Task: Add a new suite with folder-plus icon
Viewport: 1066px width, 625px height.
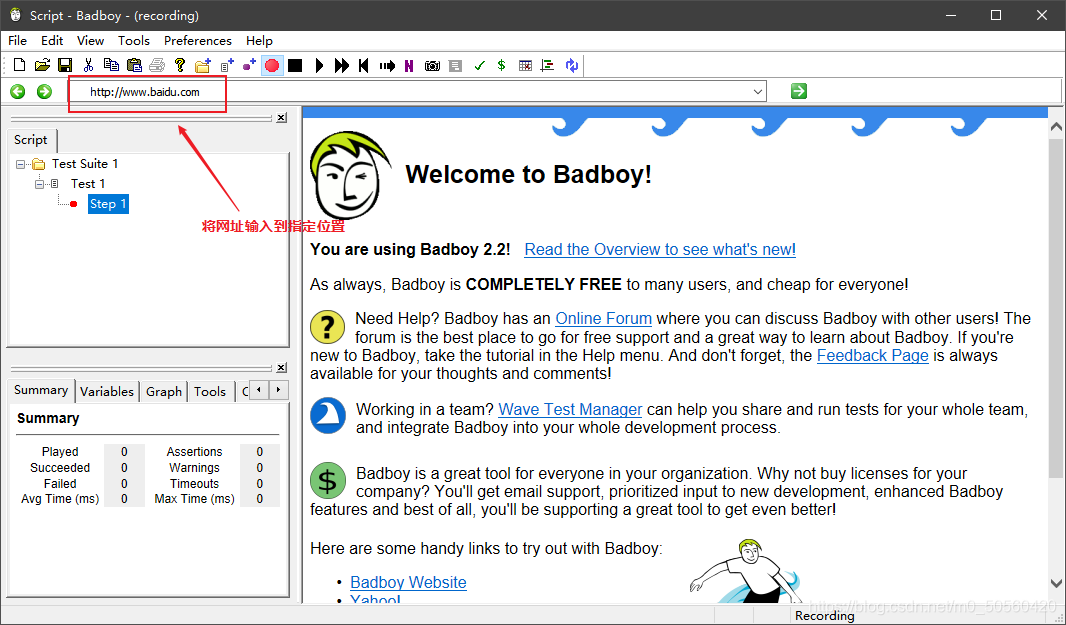Action: [x=203, y=65]
